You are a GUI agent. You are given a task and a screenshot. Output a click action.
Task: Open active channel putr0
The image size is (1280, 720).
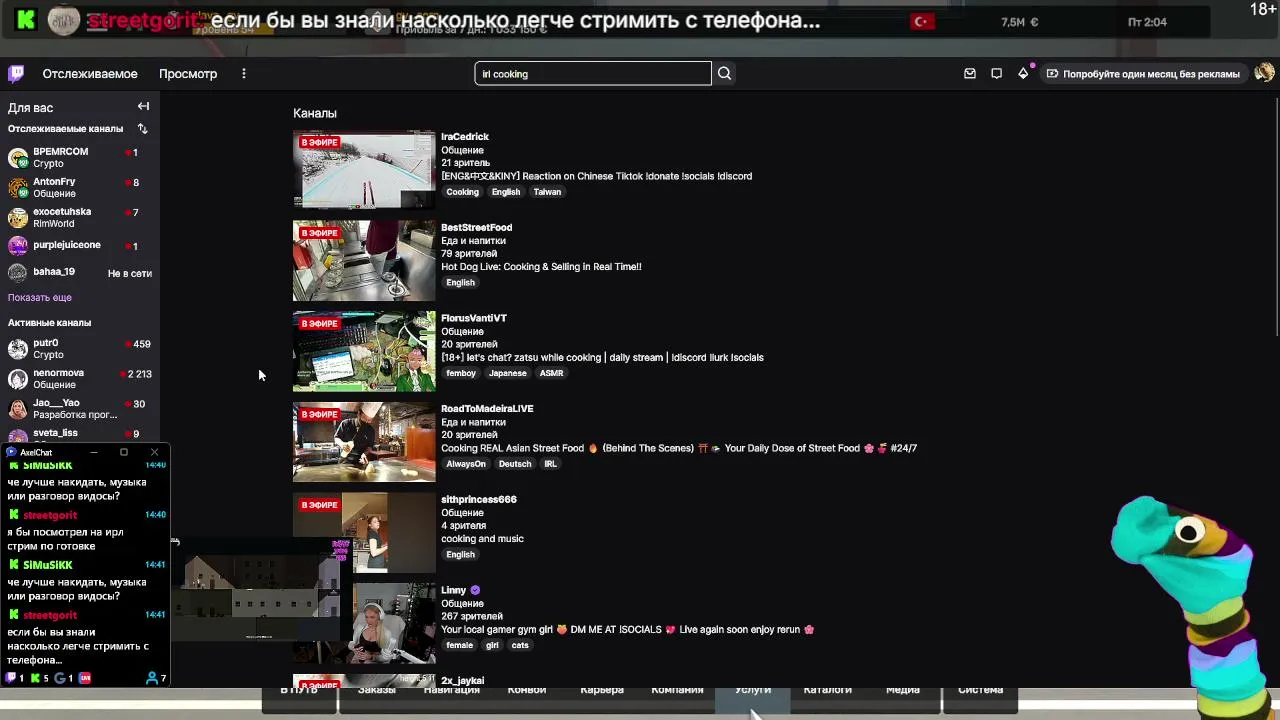coord(80,348)
